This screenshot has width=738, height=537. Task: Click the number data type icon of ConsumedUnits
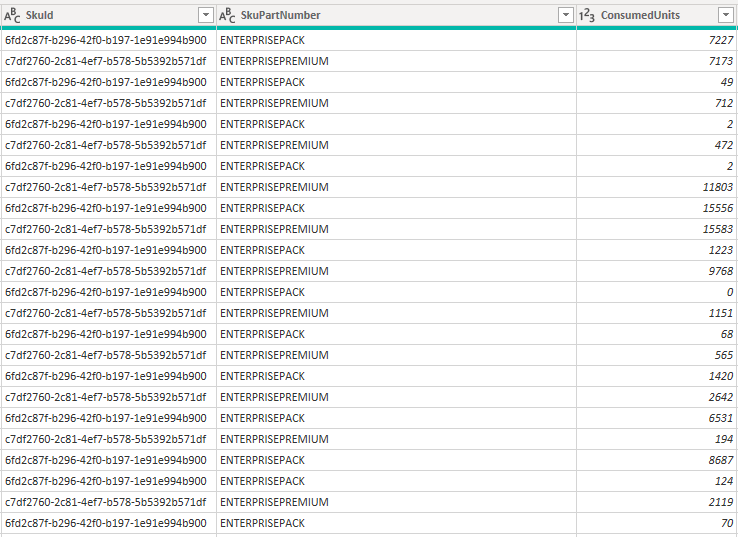pos(586,16)
